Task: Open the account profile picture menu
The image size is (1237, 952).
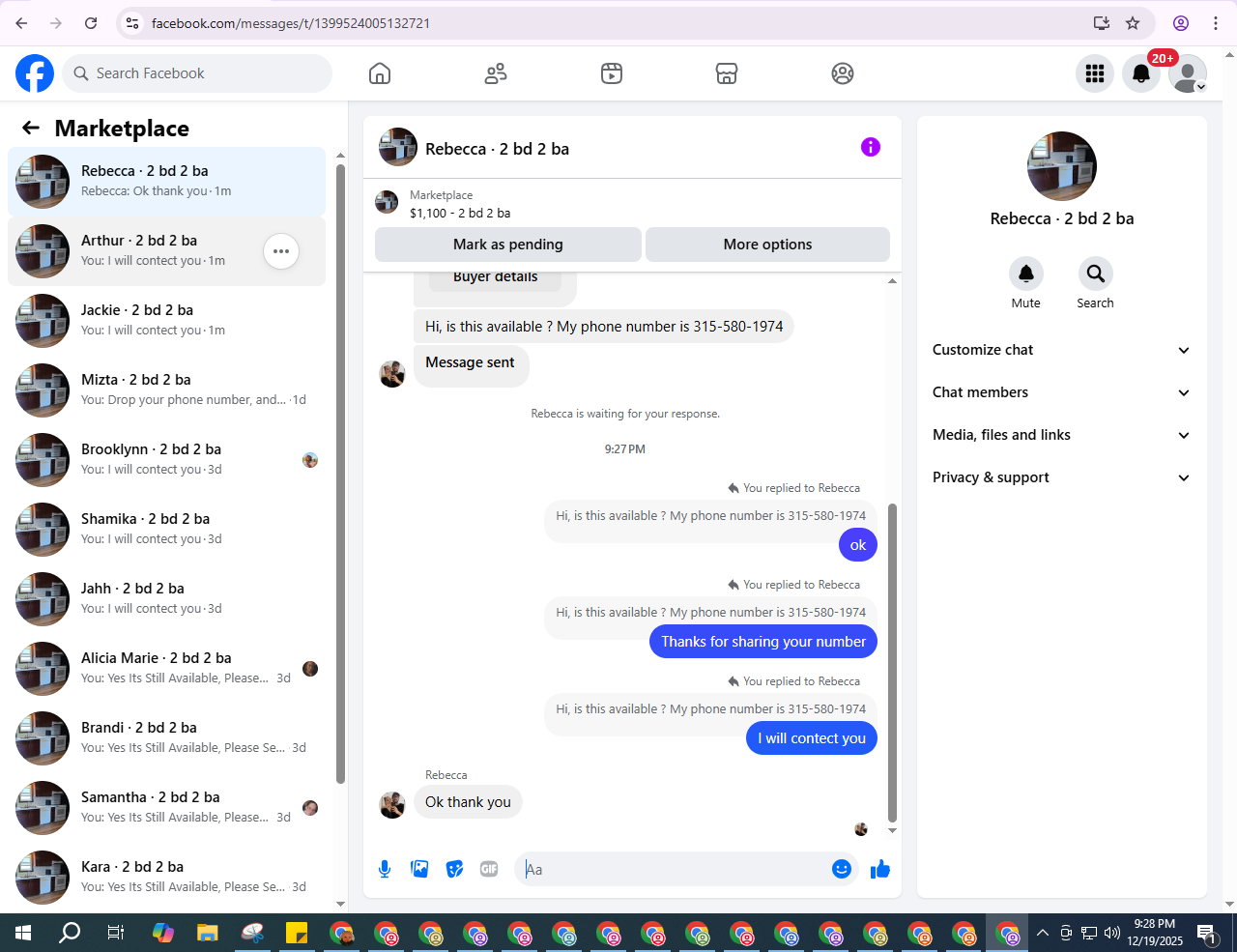Action: pyautogui.click(x=1188, y=73)
